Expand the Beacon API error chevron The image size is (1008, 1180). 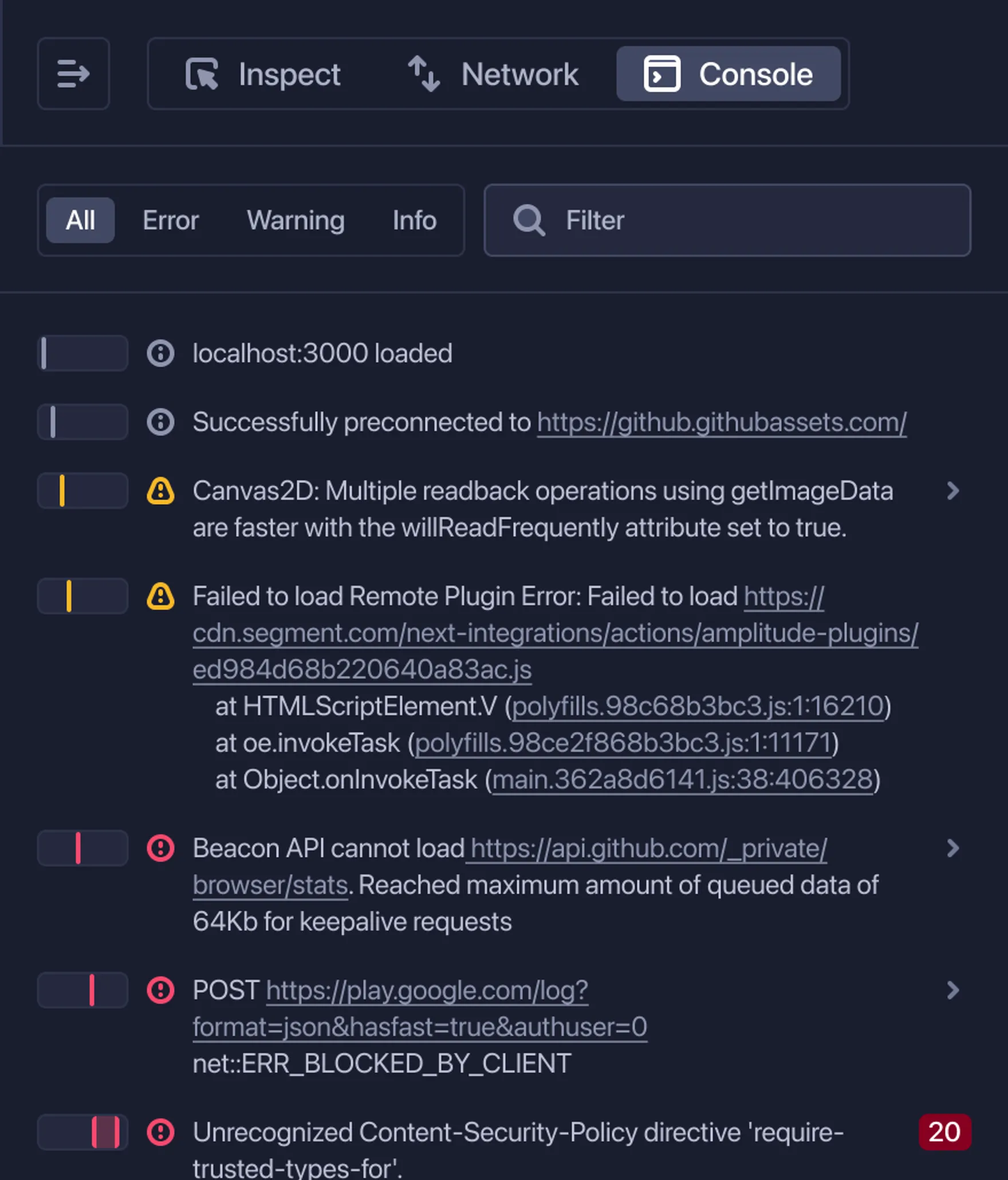953,848
